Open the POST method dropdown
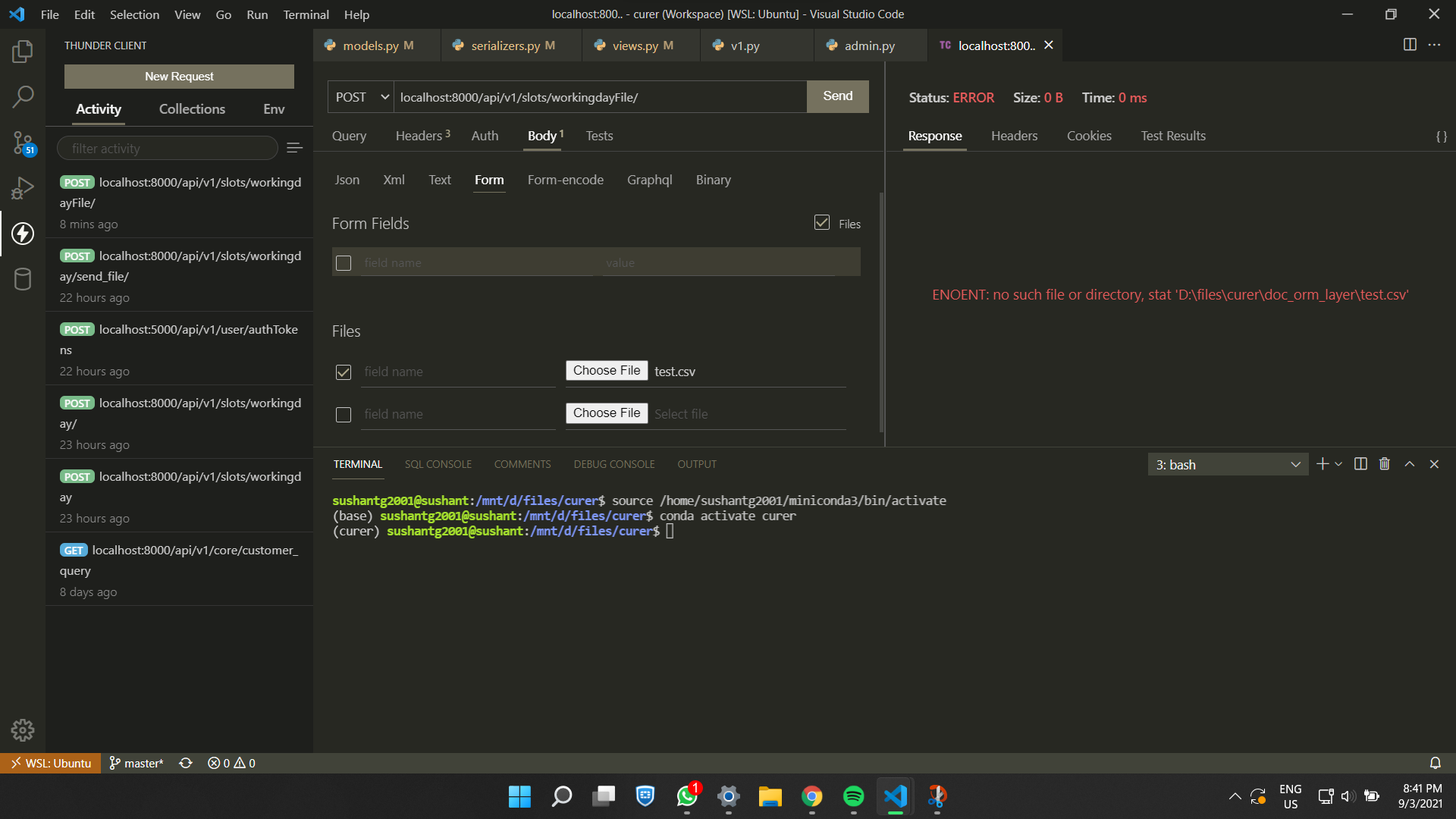This screenshot has width=1456, height=819. [359, 96]
